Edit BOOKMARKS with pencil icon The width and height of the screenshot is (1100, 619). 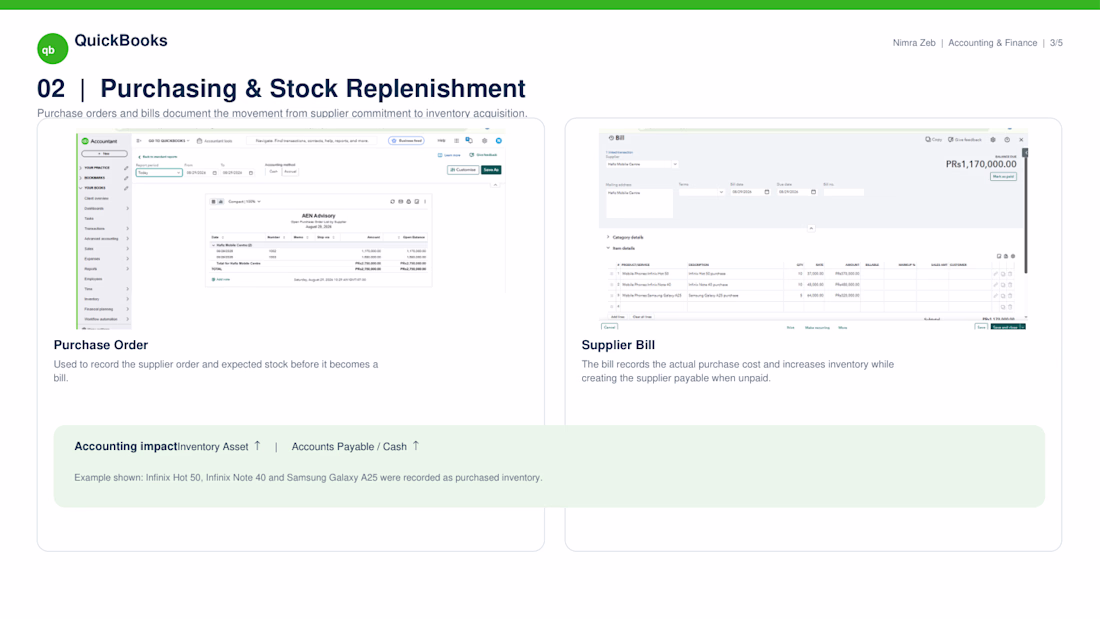[126, 178]
